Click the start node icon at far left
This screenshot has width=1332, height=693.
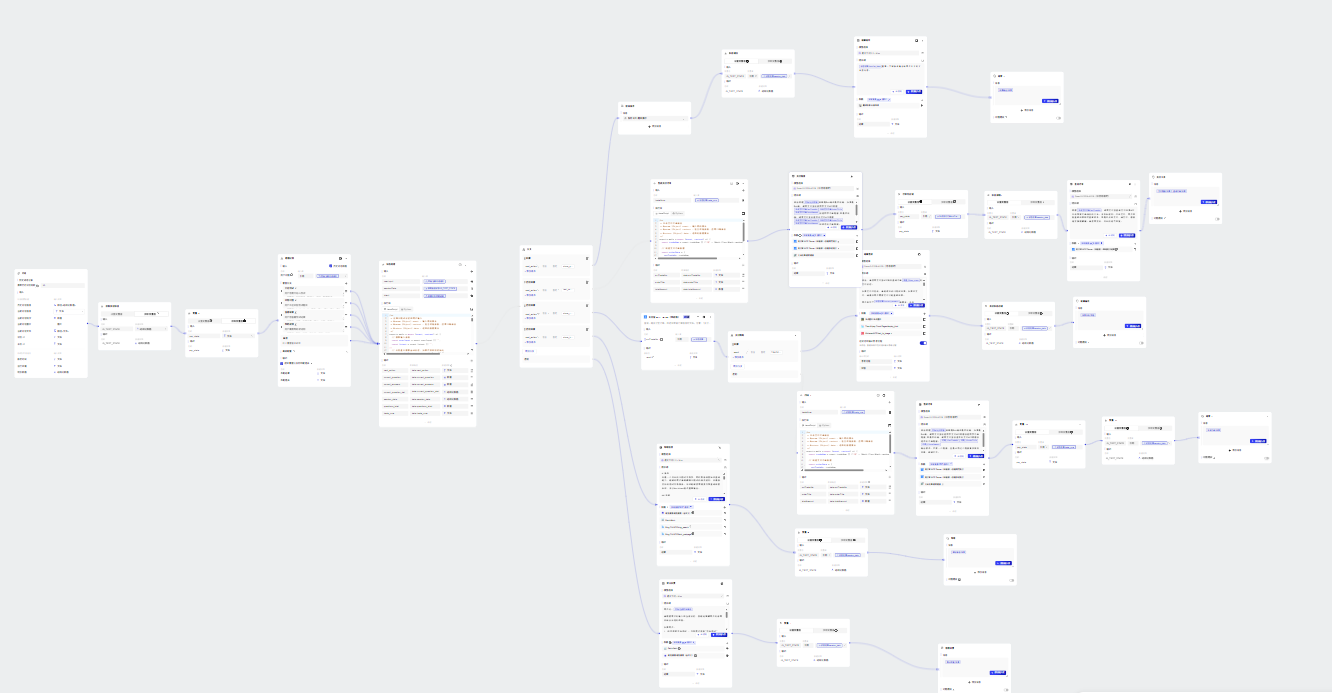[19, 273]
